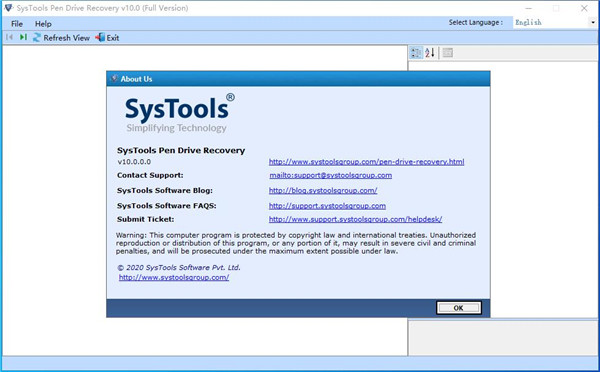600x372 pixels.
Task: Click the Exit label in the toolbar
Action: [113, 38]
